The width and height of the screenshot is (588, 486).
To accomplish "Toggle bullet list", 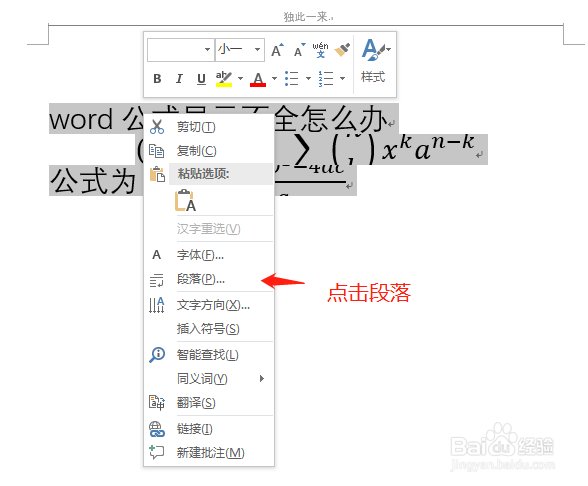I will [291, 79].
